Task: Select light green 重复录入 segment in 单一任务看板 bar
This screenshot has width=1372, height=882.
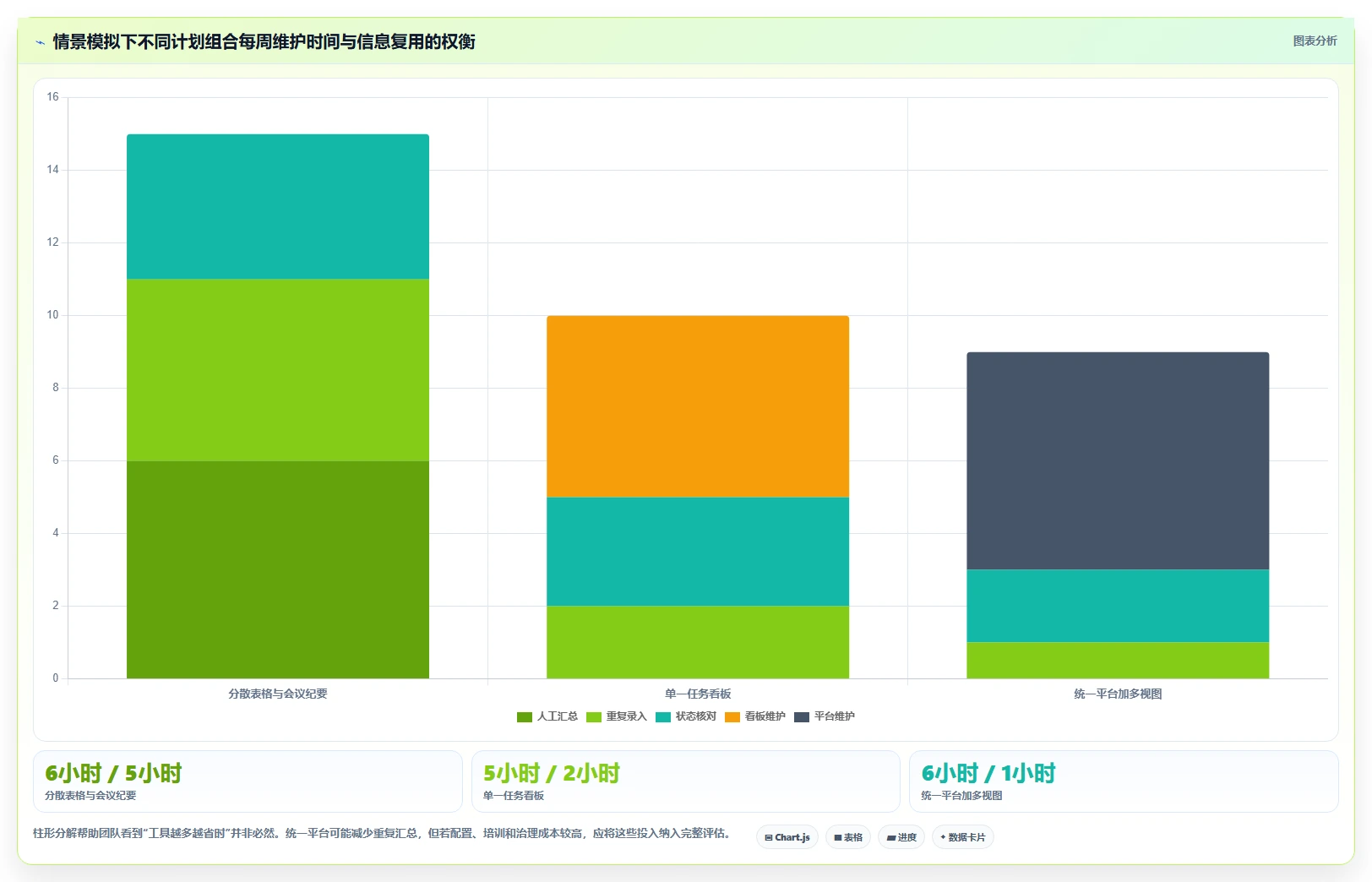Action: [698, 642]
